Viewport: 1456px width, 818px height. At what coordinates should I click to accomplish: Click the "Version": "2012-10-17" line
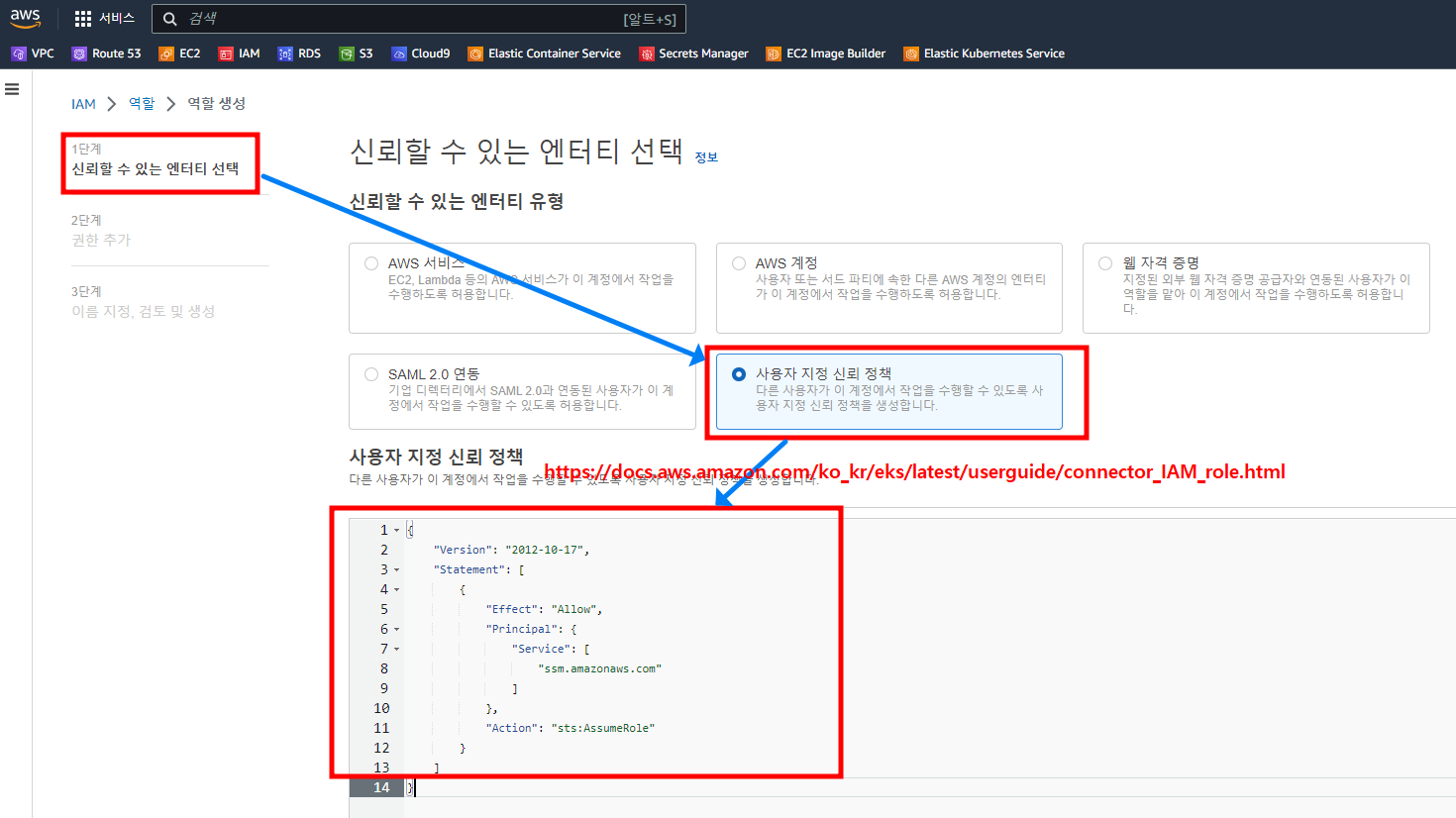pos(511,550)
